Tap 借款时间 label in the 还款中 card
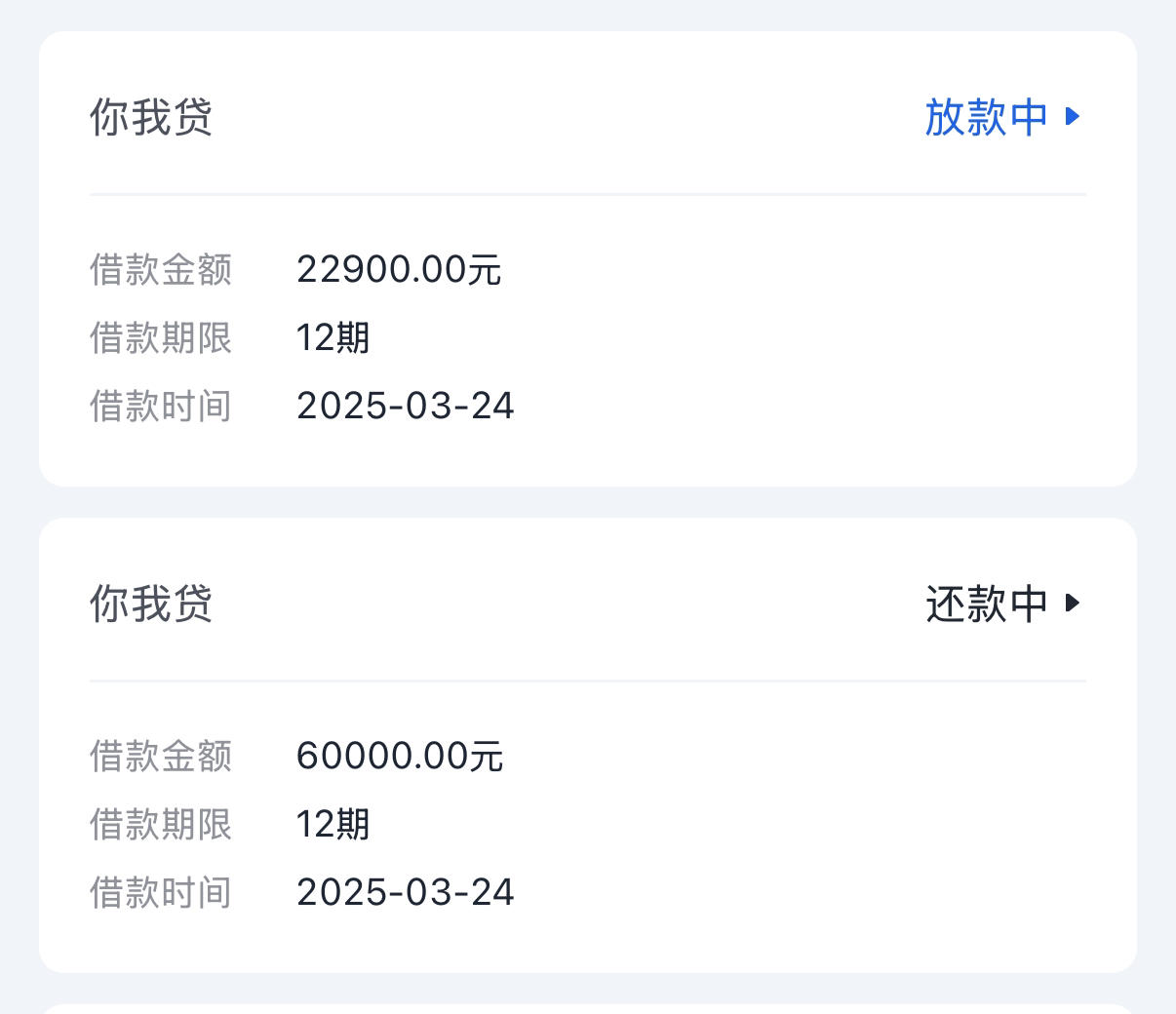Image resolution: width=1176 pixels, height=1014 pixels. click(x=161, y=892)
